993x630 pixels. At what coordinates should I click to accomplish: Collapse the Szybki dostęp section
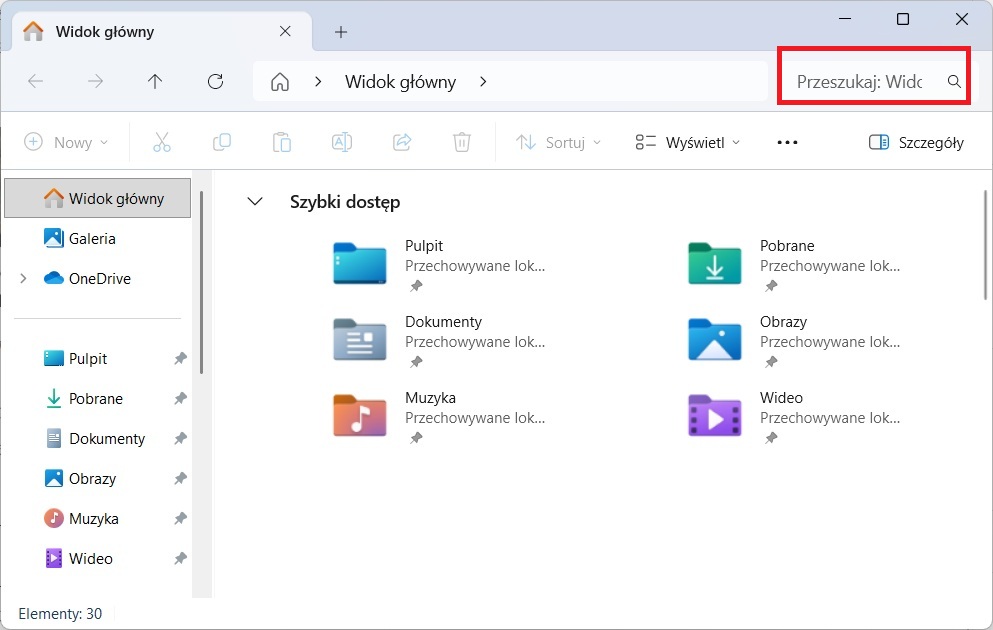pos(255,202)
